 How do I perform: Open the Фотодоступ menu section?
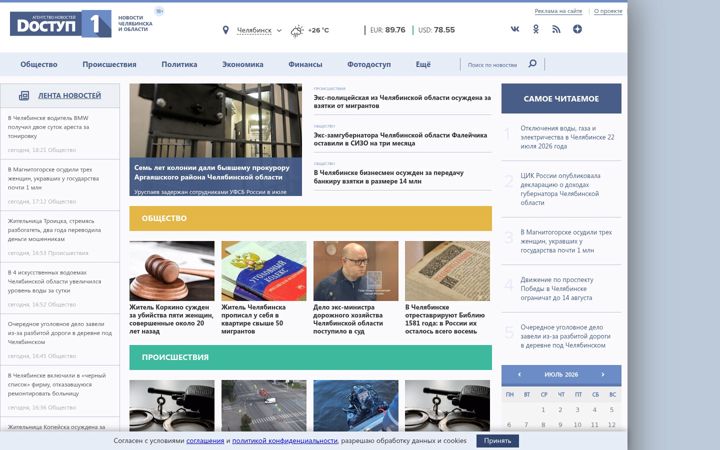369,64
